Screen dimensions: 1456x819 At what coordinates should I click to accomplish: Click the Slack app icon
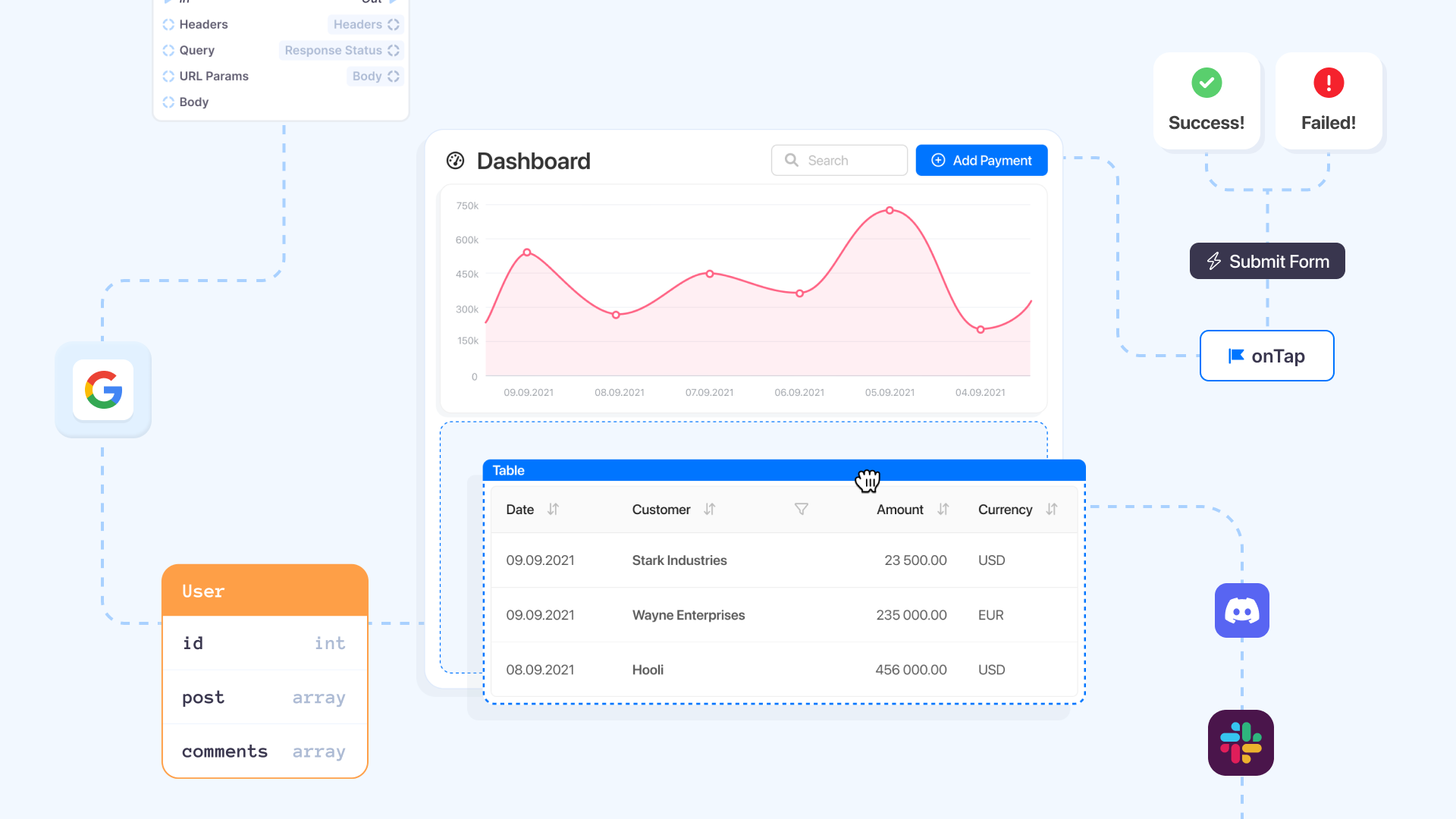[x=1241, y=742]
